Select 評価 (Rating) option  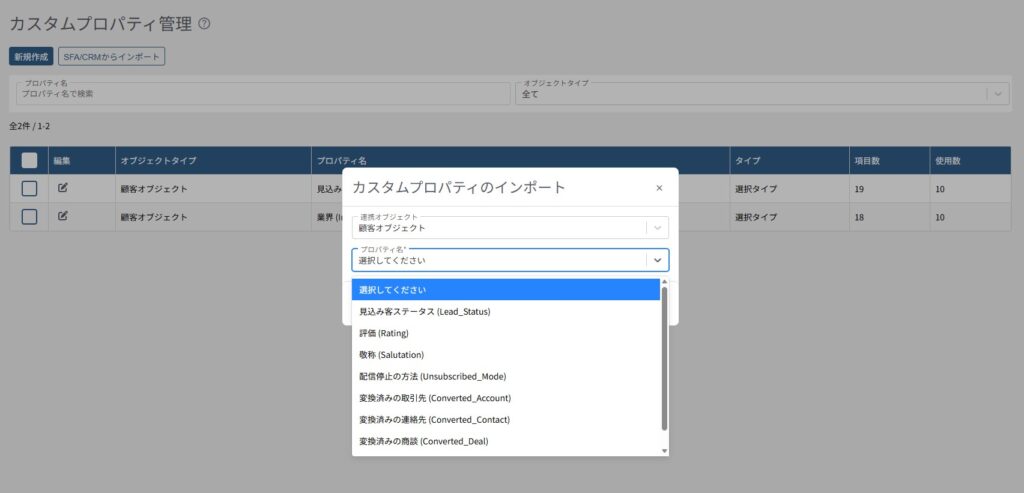[383, 333]
